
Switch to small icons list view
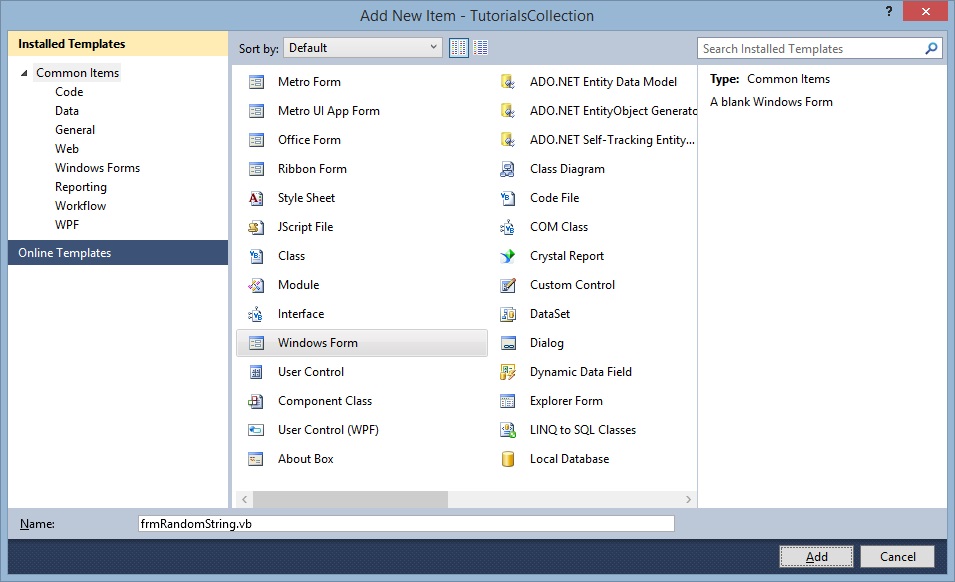pyautogui.click(x=481, y=47)
